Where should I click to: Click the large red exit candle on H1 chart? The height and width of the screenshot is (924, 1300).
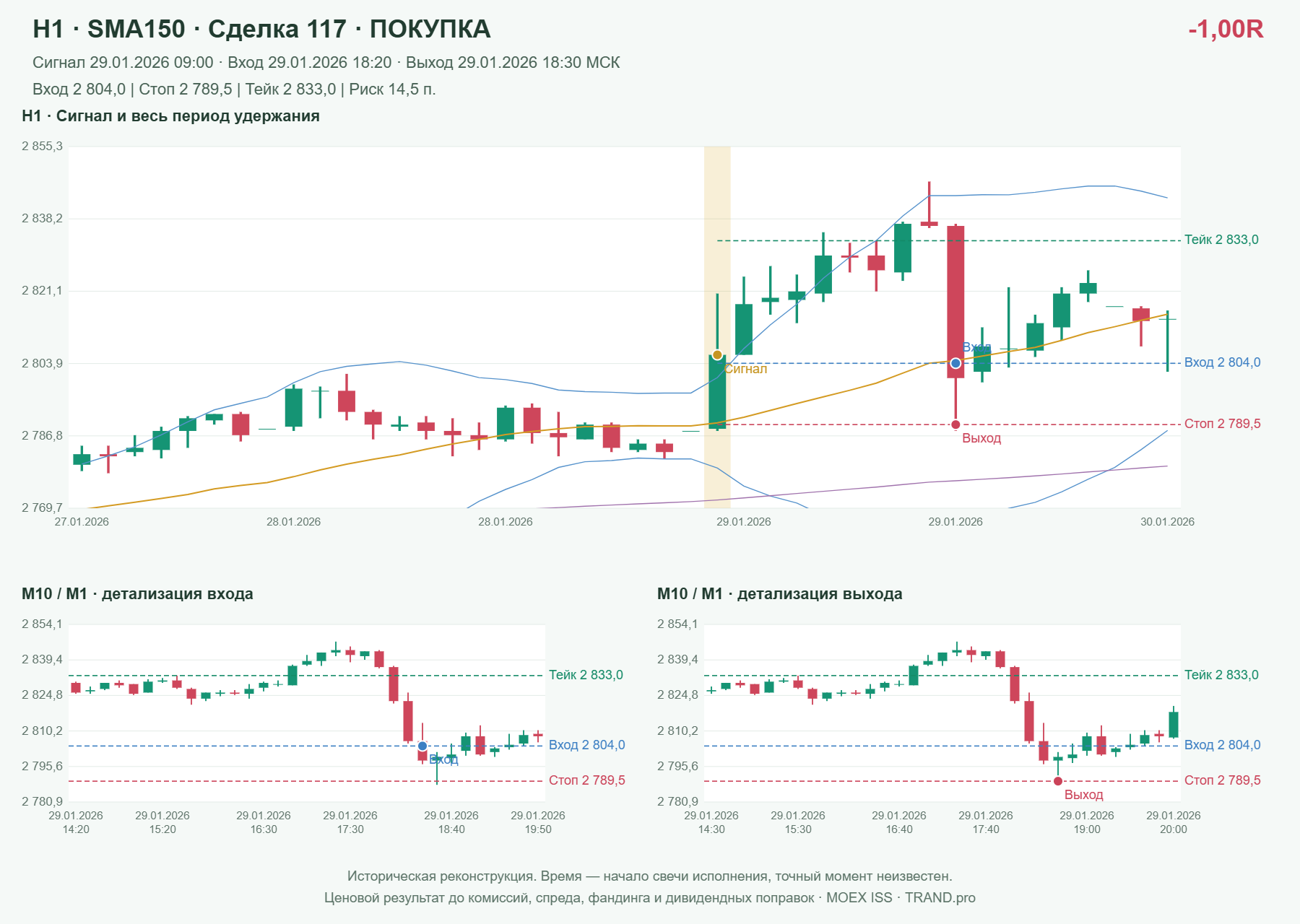click(955, 302)
